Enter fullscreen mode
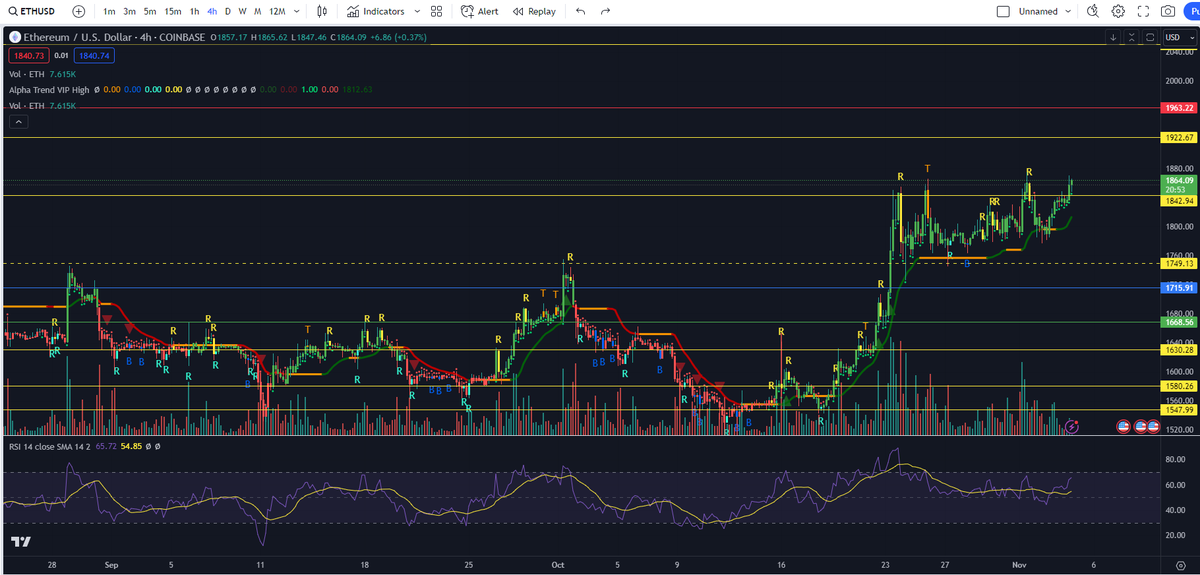Screen dimensions: 1200x575 [x=1143, y=11]
